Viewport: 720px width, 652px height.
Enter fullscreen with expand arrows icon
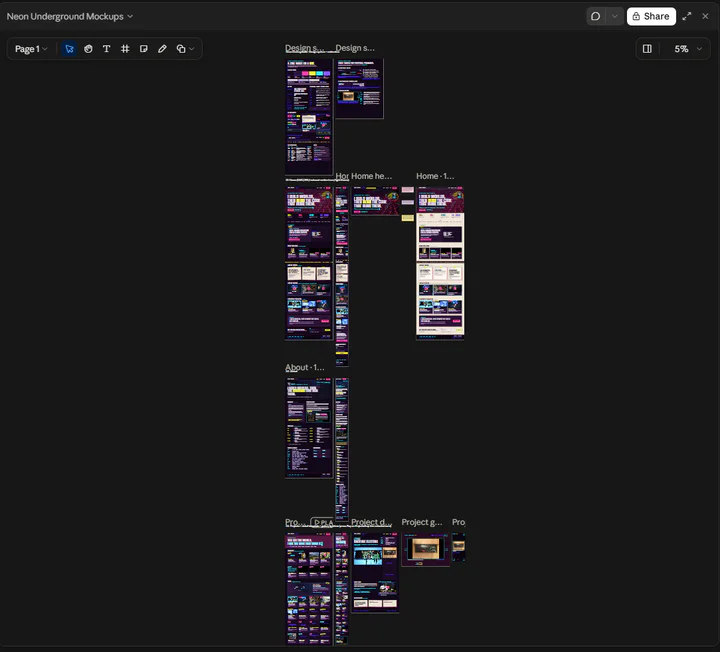pyautogui.click(x=686, y=17)
